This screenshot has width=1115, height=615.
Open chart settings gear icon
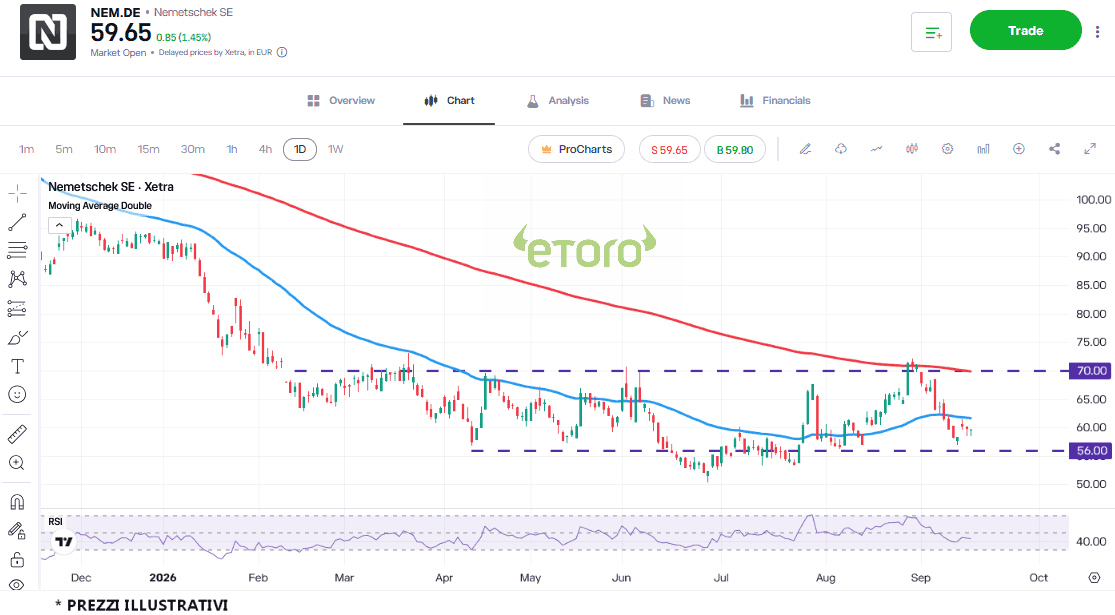[x=947, y=149]
